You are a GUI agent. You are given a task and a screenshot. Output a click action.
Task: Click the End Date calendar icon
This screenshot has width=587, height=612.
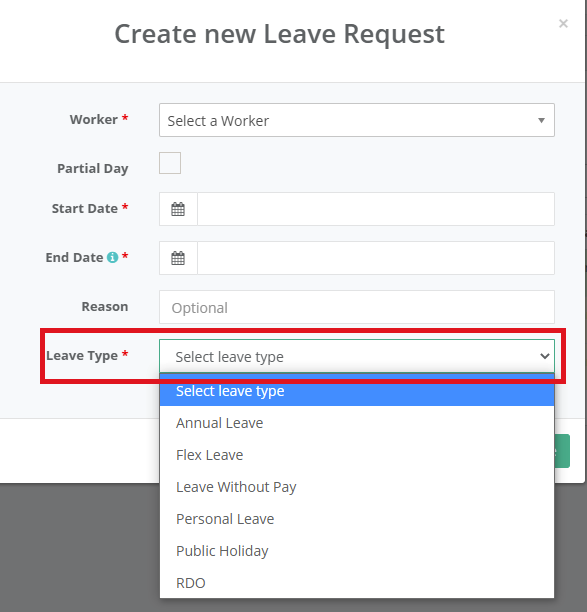(x=178, y=258)
